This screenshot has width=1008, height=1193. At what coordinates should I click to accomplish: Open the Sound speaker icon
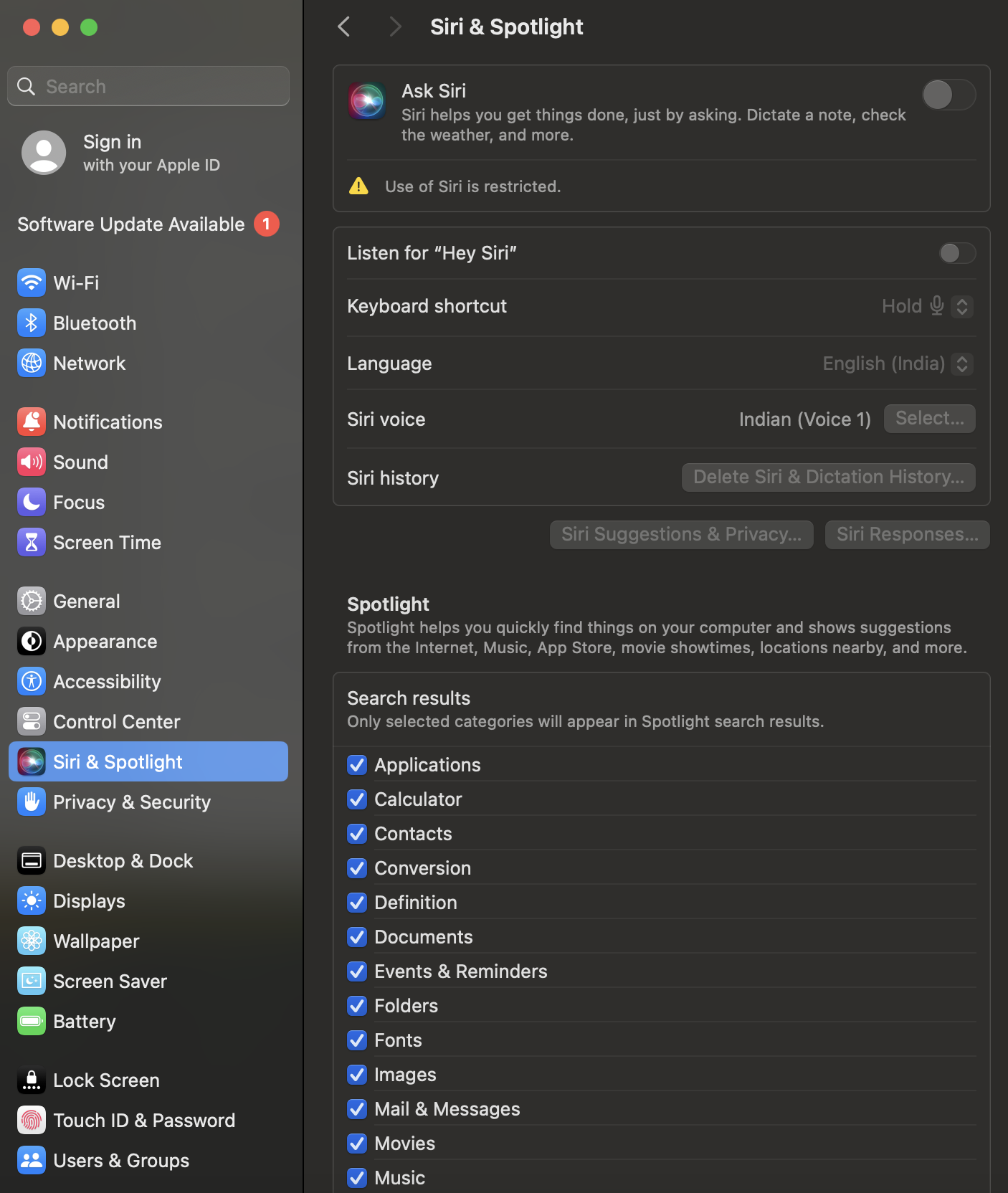32,462
